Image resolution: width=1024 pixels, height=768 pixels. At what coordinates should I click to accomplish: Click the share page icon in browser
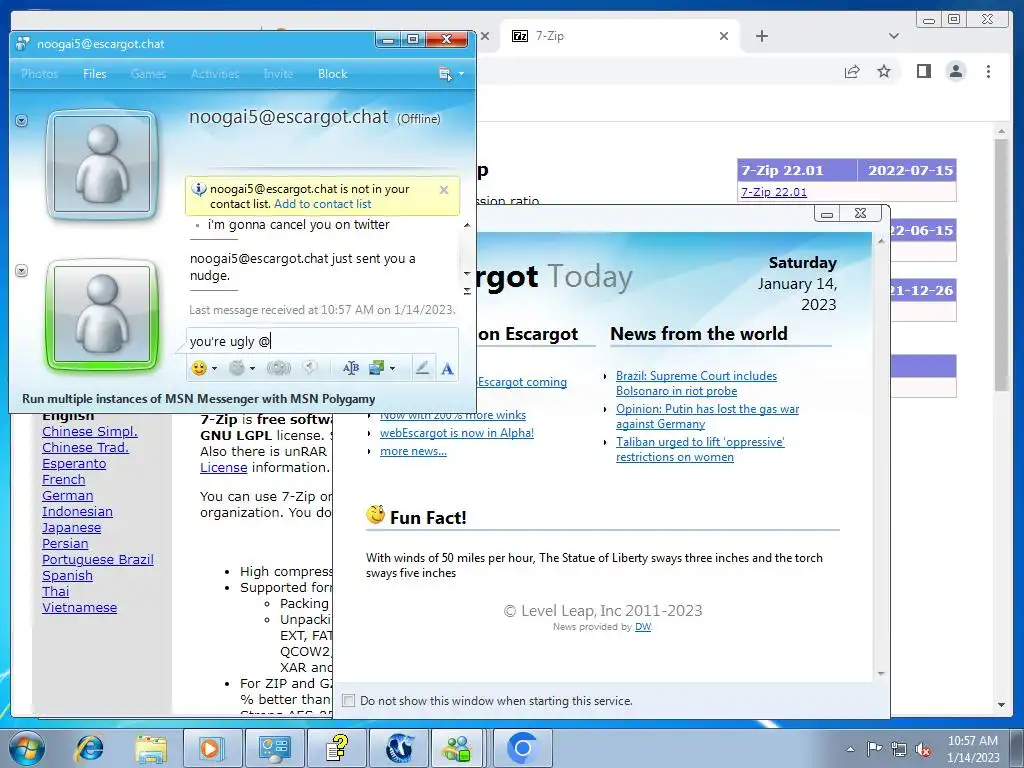(x=852, y=71)
